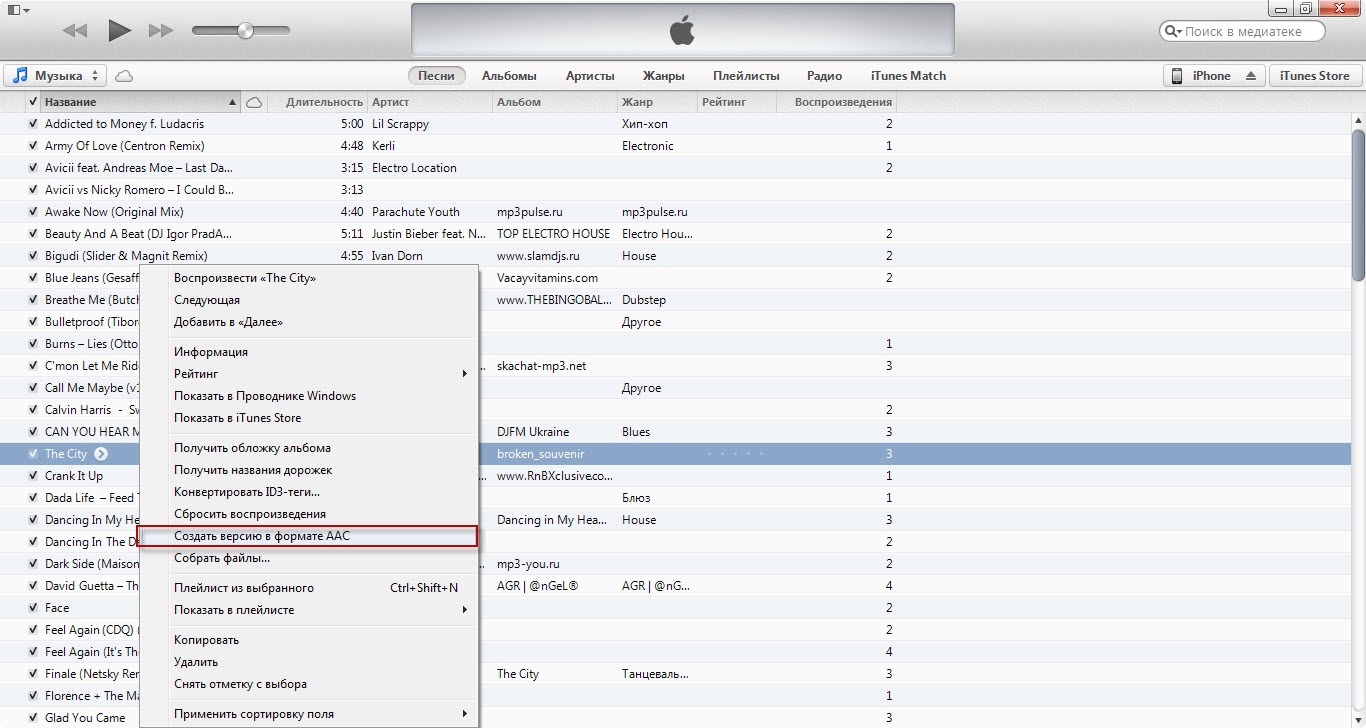Expand the Рейтинг submenu
1366x728 pixels.
(309, 374)
